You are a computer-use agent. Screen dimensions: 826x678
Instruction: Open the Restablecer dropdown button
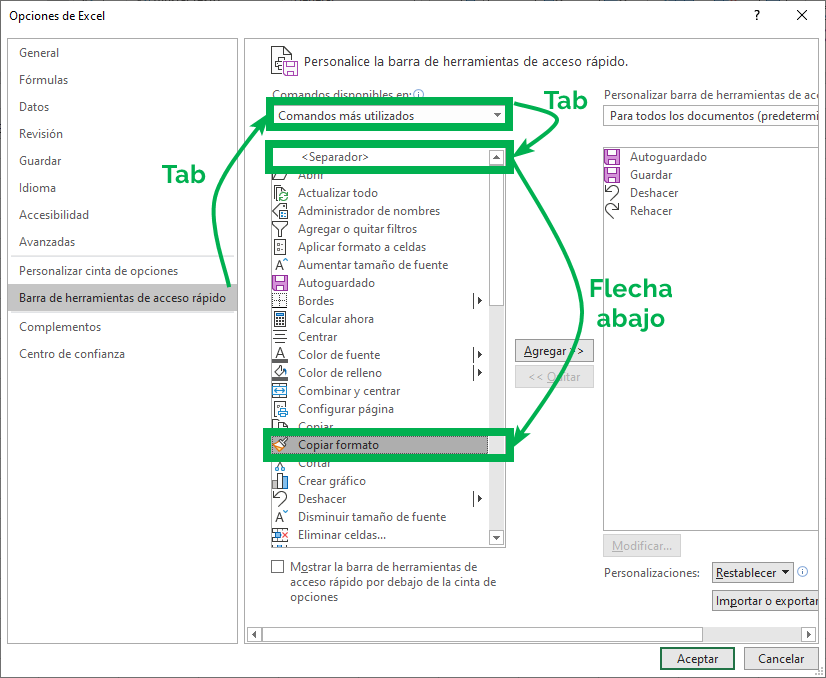[753, 573]
